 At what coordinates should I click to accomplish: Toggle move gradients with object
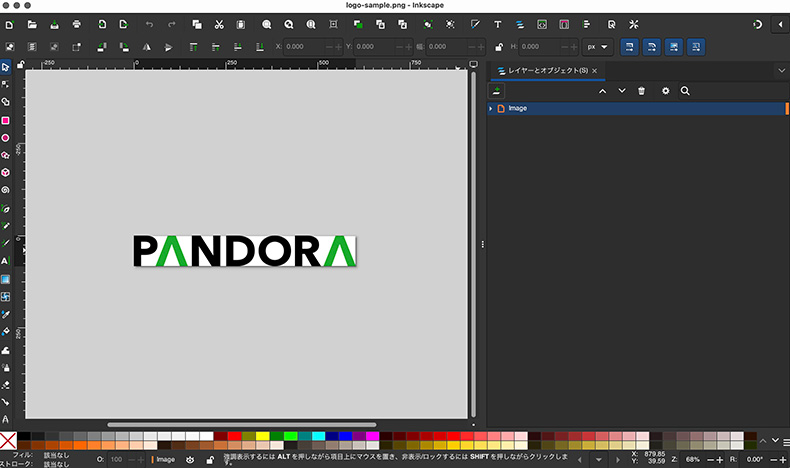674,47
